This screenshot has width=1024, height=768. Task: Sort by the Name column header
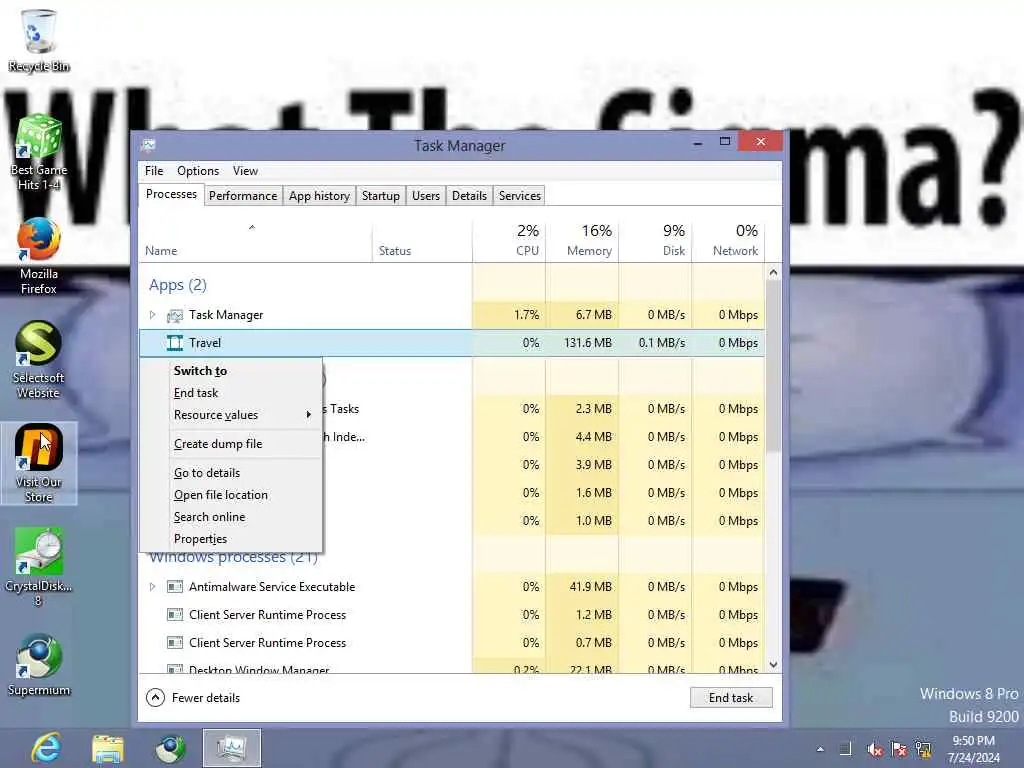tap(255, 242)
